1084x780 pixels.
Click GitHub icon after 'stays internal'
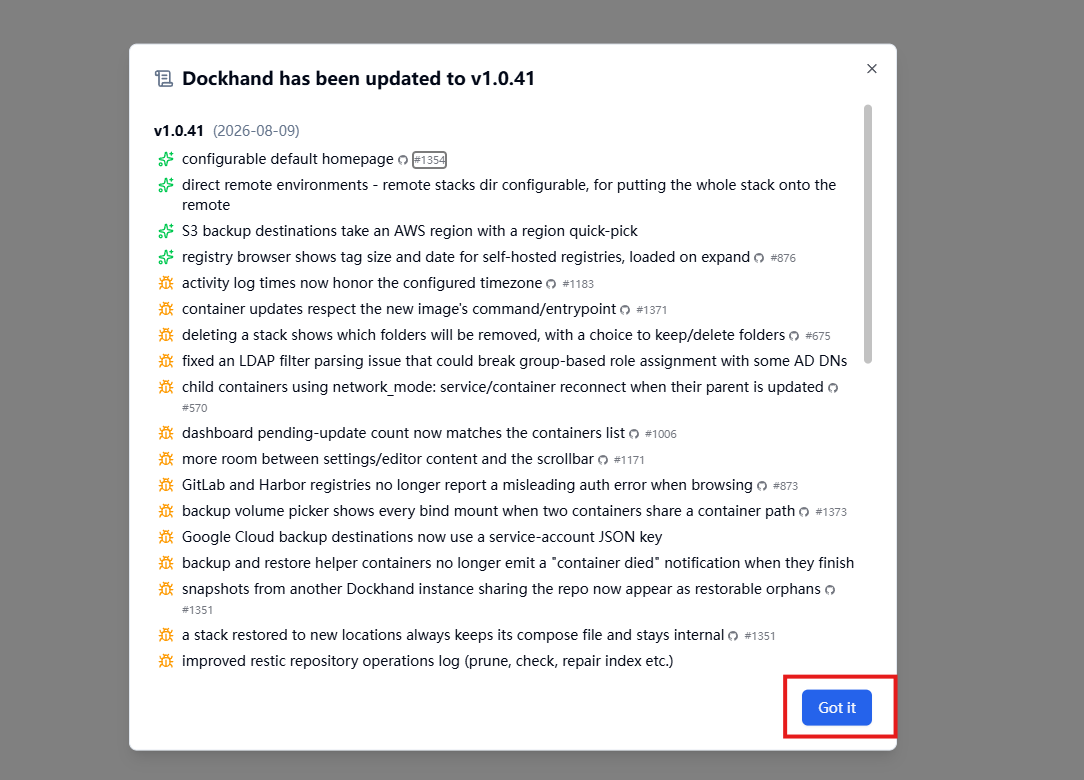733,636
